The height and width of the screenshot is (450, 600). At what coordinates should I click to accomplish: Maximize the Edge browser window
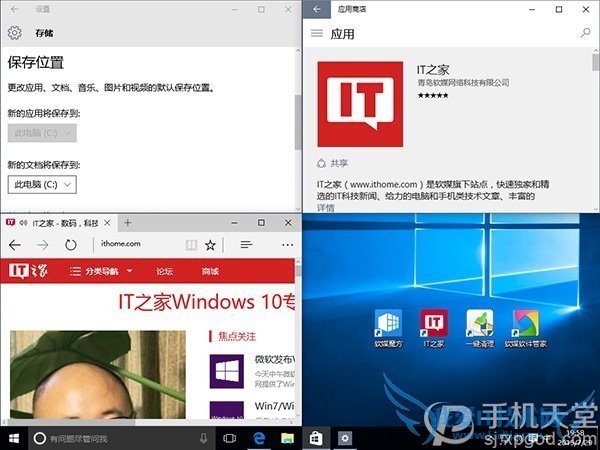point(261,223)
